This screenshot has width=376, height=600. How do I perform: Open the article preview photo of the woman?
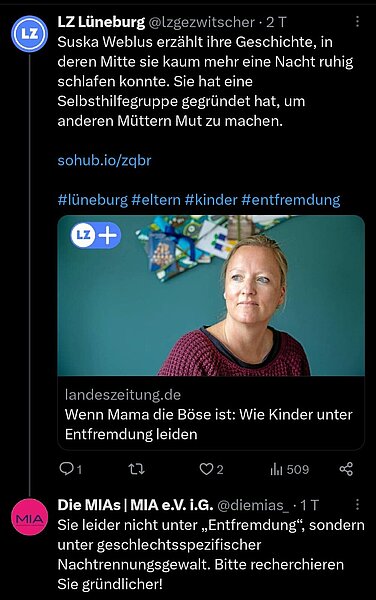click(x=211, y=295)
